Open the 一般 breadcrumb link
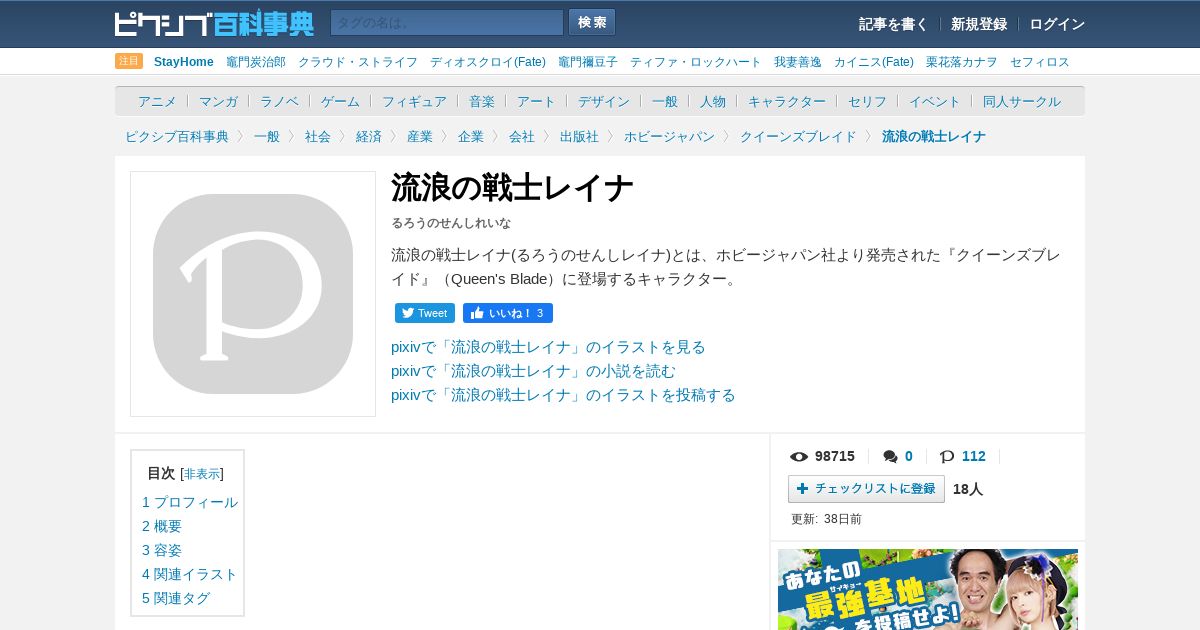 coord(267,137)
